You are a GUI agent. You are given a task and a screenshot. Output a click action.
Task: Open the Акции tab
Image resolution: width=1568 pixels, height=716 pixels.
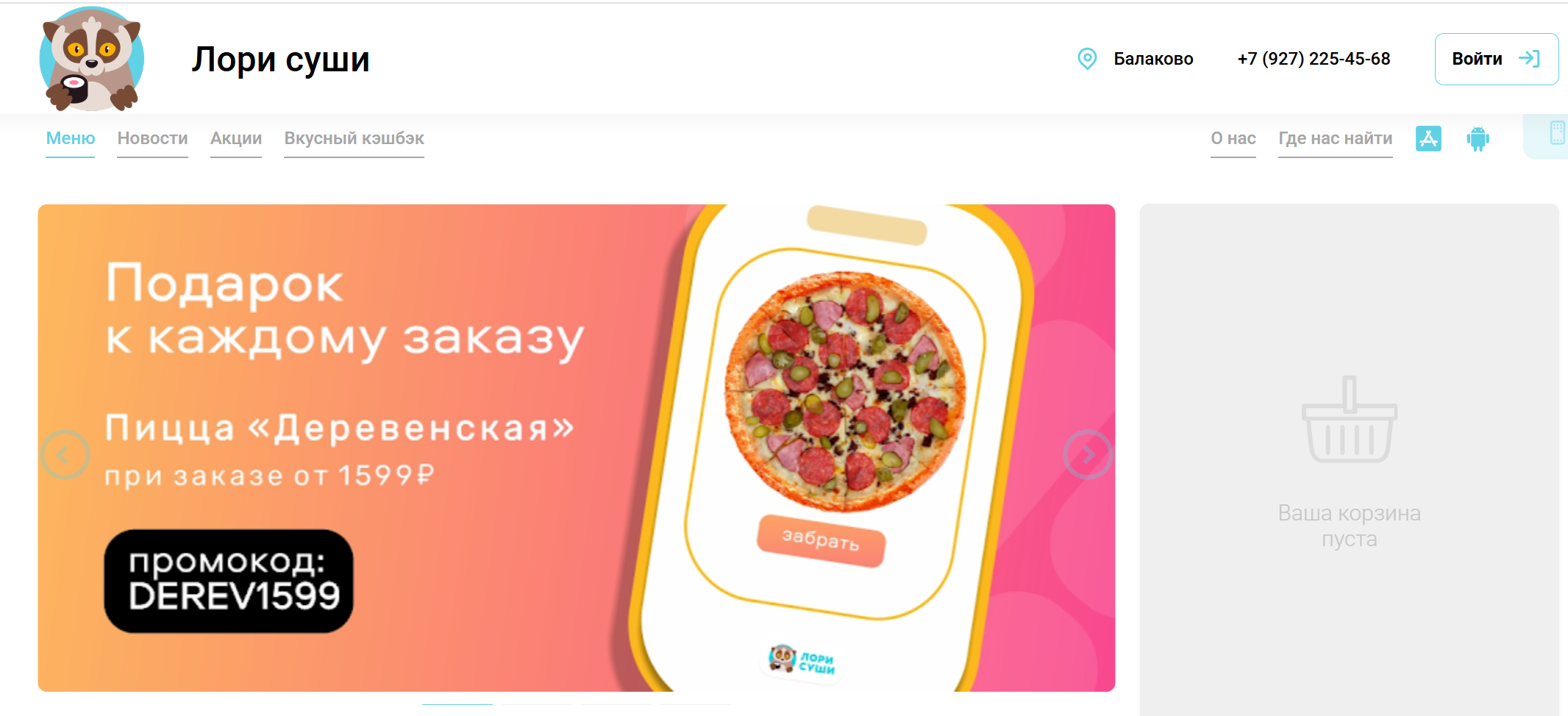click(x=236, y=138)
